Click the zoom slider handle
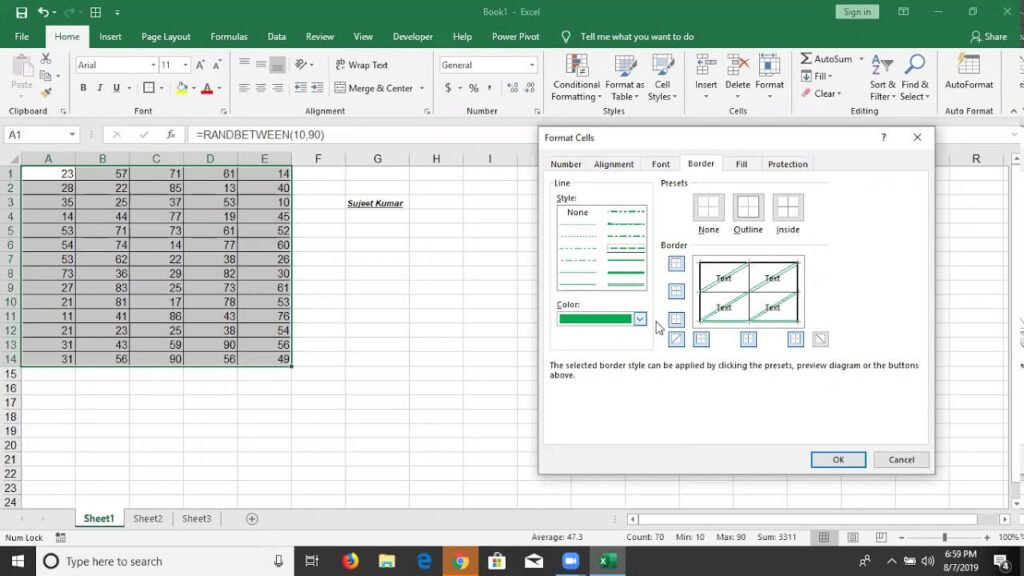The width and height of the screenshot is (1024, 576). point(944,537)
